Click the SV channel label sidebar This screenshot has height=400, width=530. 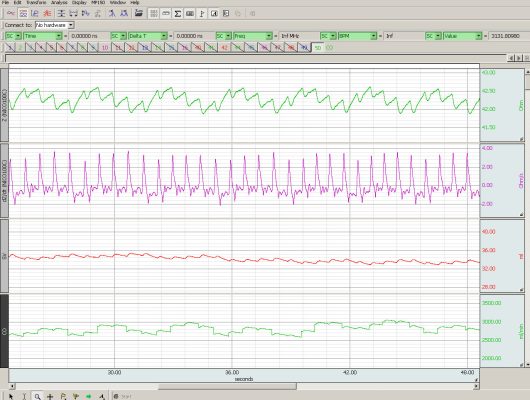point(4,256)
